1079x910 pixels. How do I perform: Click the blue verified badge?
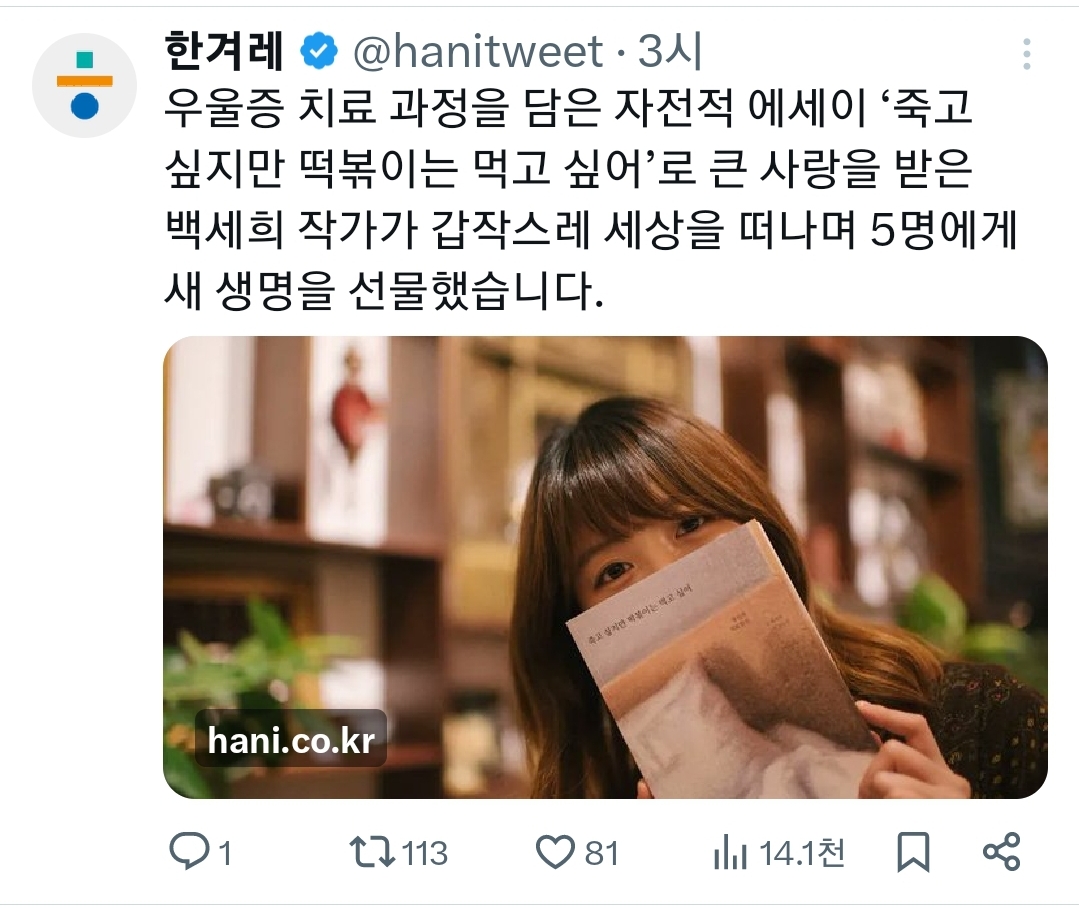(319, 52)
